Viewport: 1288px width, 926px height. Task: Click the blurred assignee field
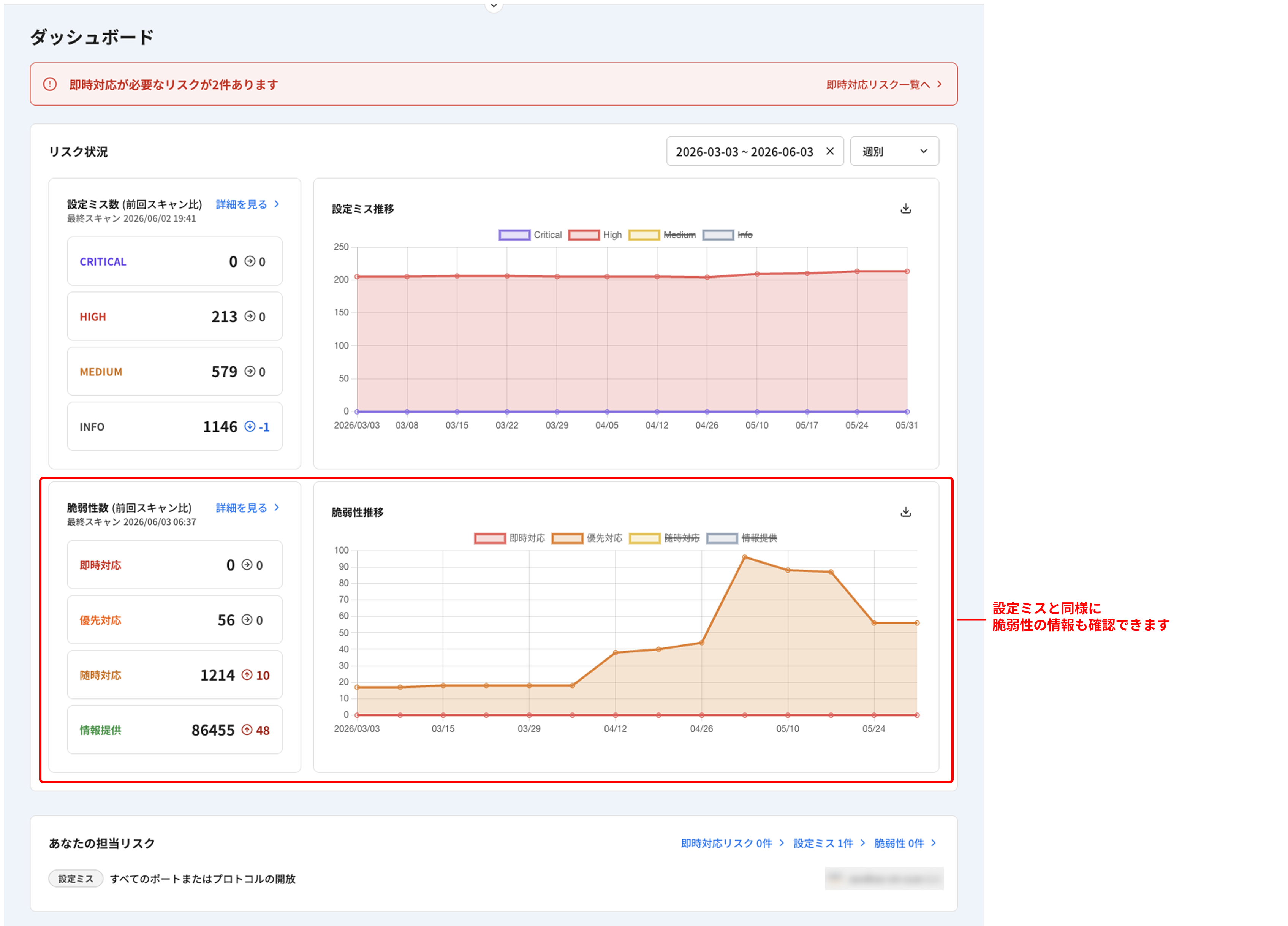884,879
